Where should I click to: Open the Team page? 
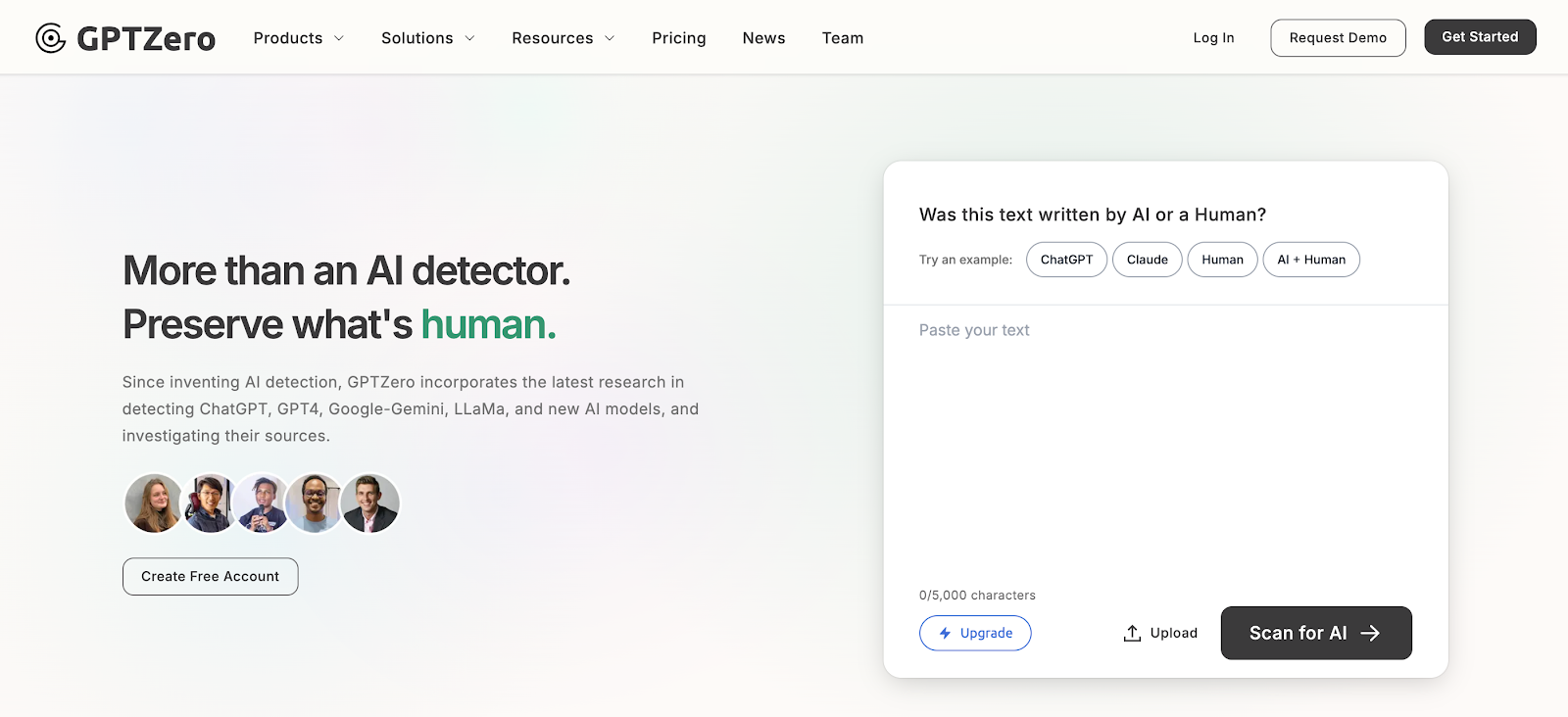[x=843, y=38]
